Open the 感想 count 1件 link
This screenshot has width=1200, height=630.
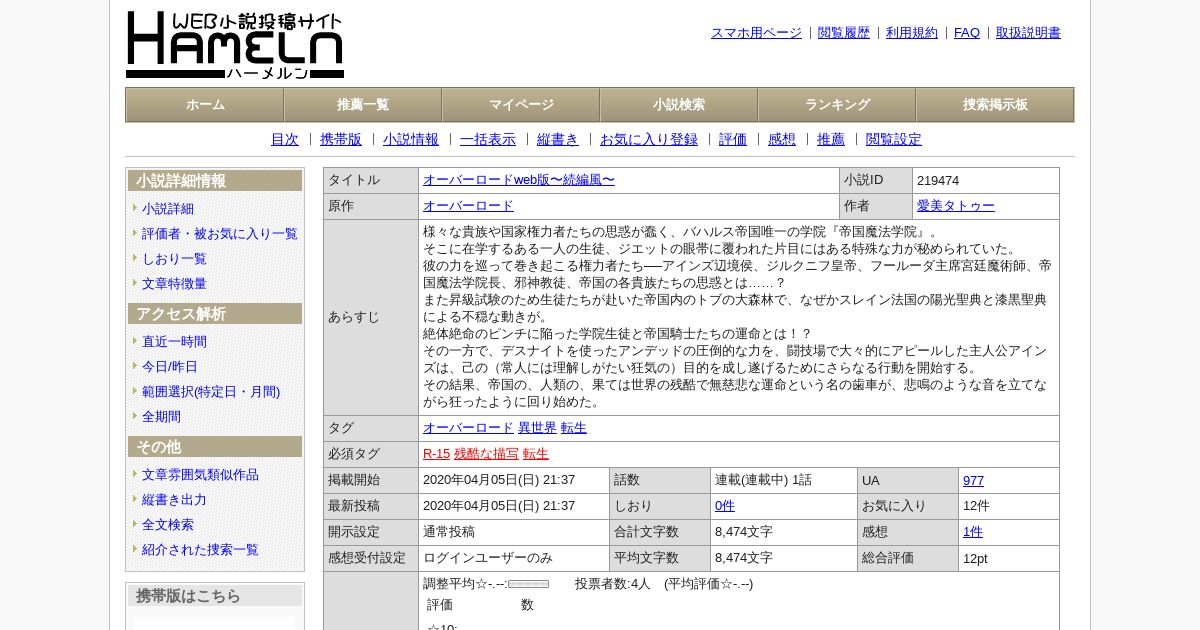[x=973, y=532]
